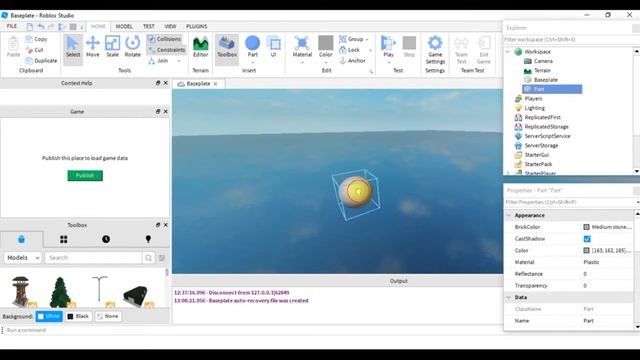640x360 pixels.
Task: Lock the selected part
Action: click(x=349, y=50)
